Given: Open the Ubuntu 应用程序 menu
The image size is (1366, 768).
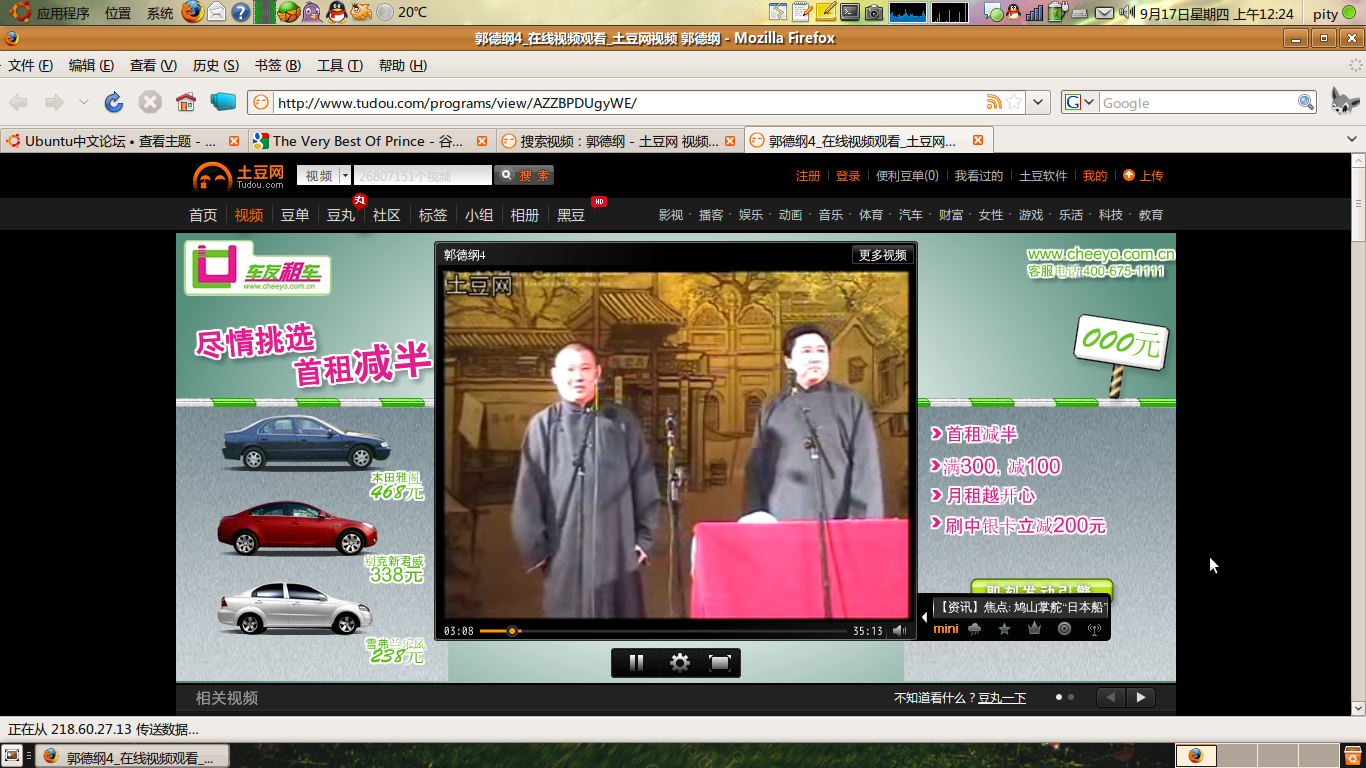Looking at the screenshot, I should click(x=50, y=13).
